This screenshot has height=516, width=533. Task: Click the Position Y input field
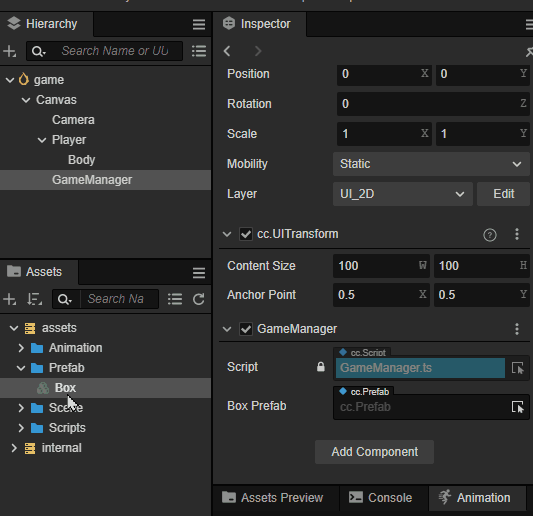[x=483, y=74]
